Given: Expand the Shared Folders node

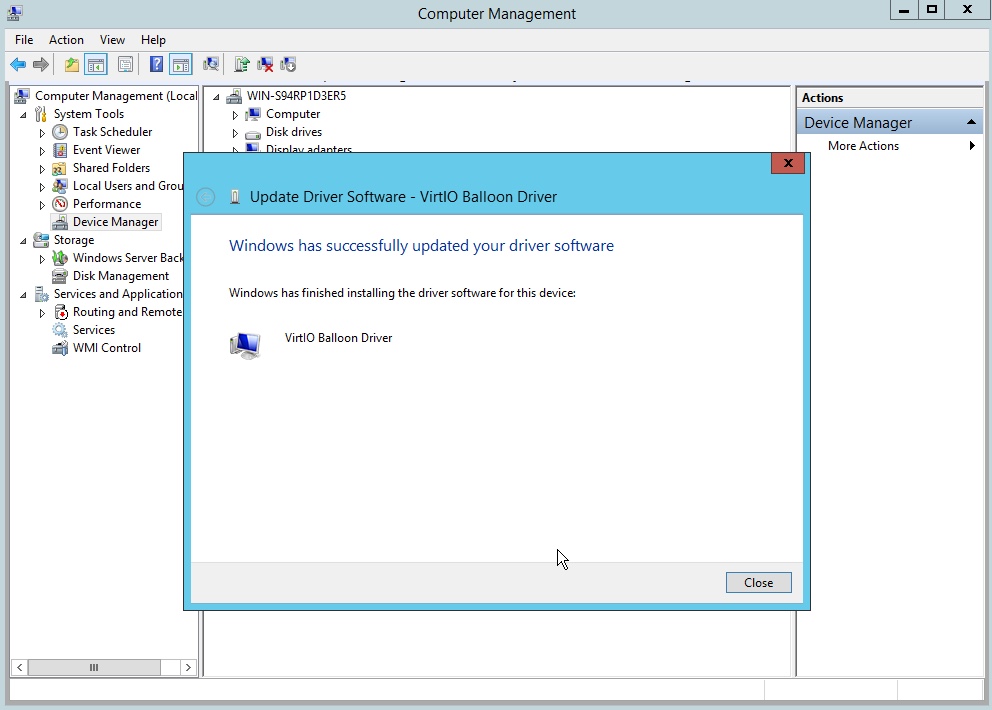Looking at the screenshot, I should 42,169.
